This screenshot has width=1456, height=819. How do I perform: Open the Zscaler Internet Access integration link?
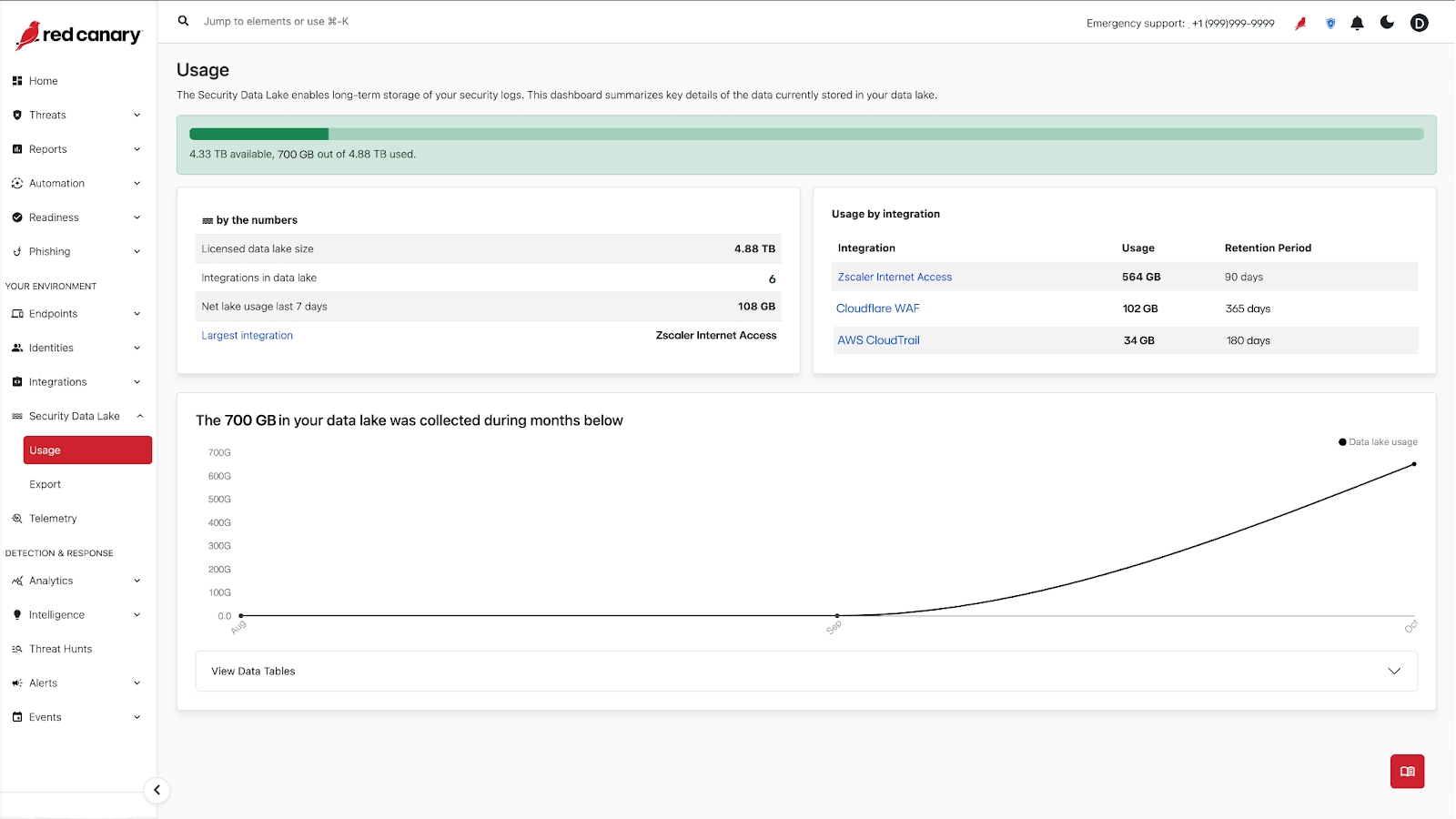tap(895, 278)
